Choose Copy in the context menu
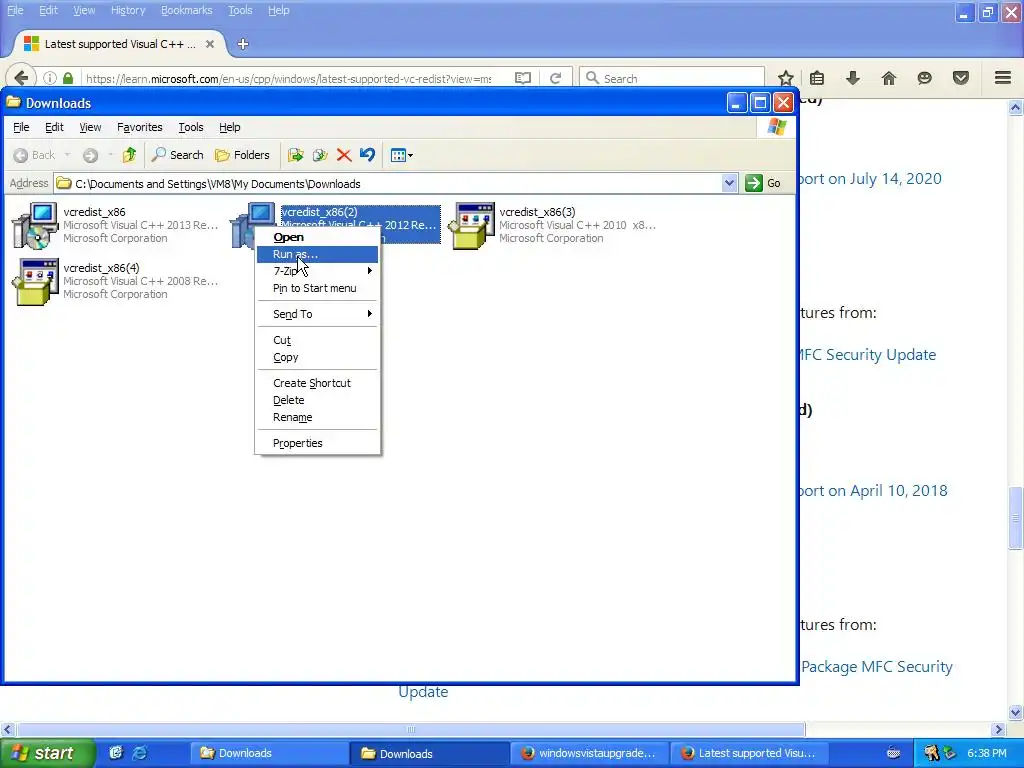The image size is (1024, 768). pyautogui.click(x=317, y=357)
